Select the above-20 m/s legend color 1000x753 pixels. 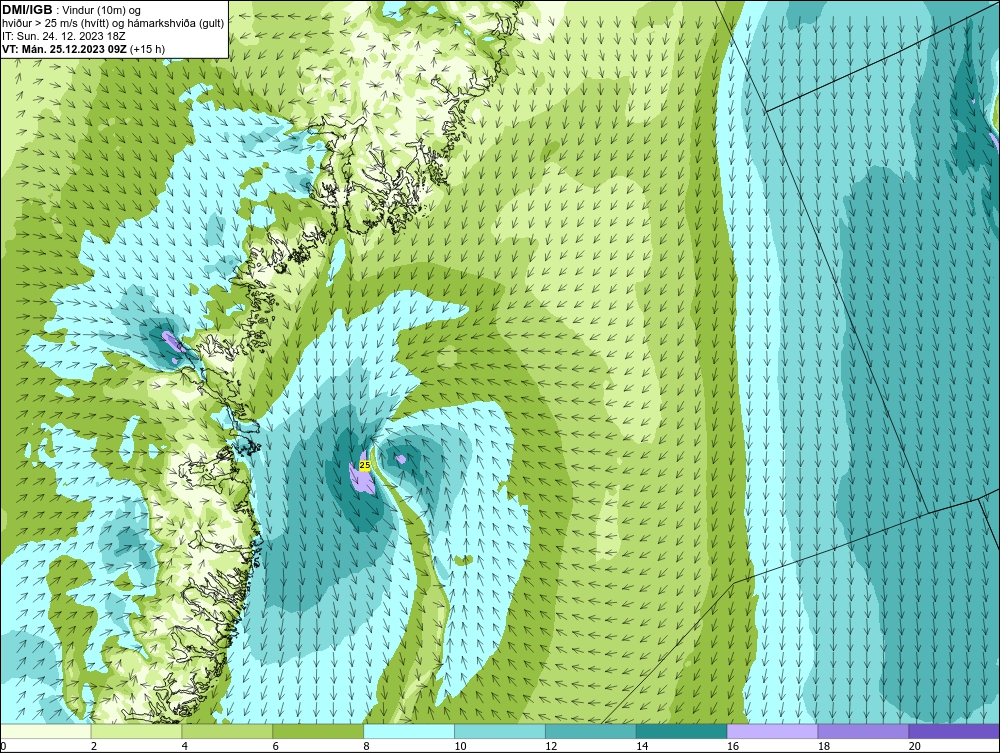pyautogui.click(x=954, y=731)
